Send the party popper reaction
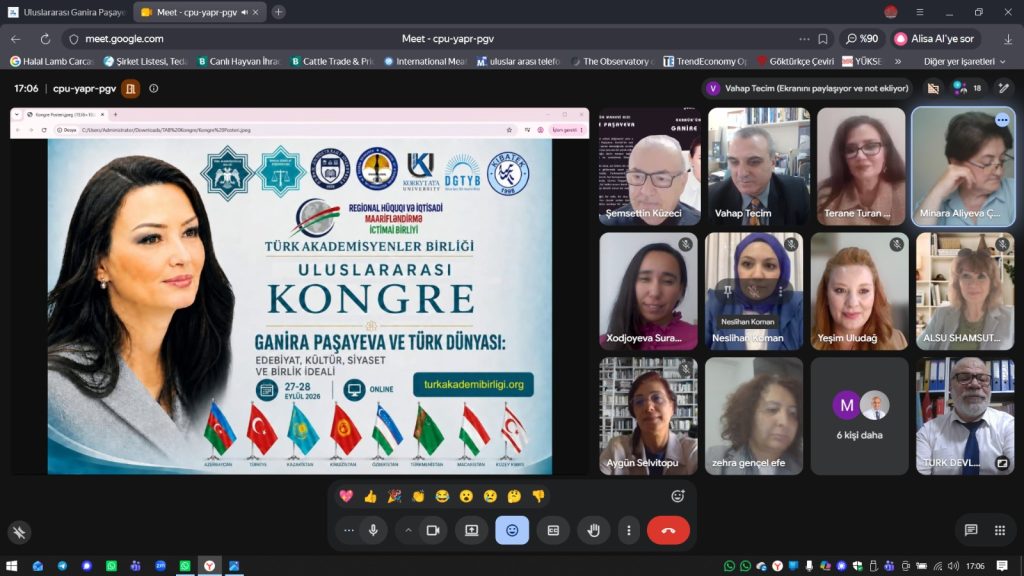This screenshot has width=1024, height=576. coord(394,496)
